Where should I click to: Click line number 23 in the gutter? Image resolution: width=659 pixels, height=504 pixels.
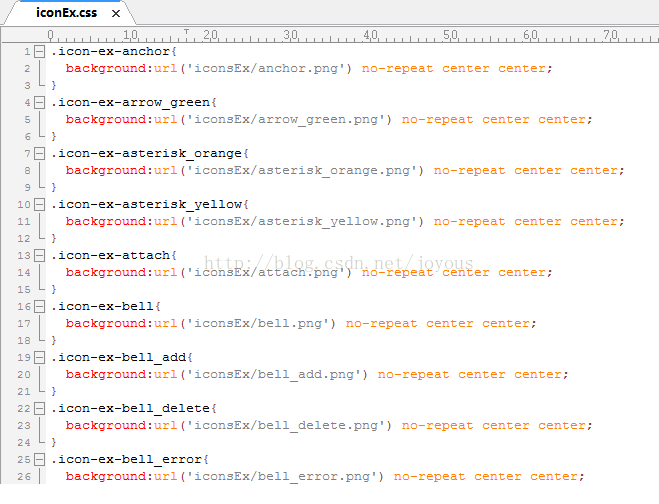[24, 426]
